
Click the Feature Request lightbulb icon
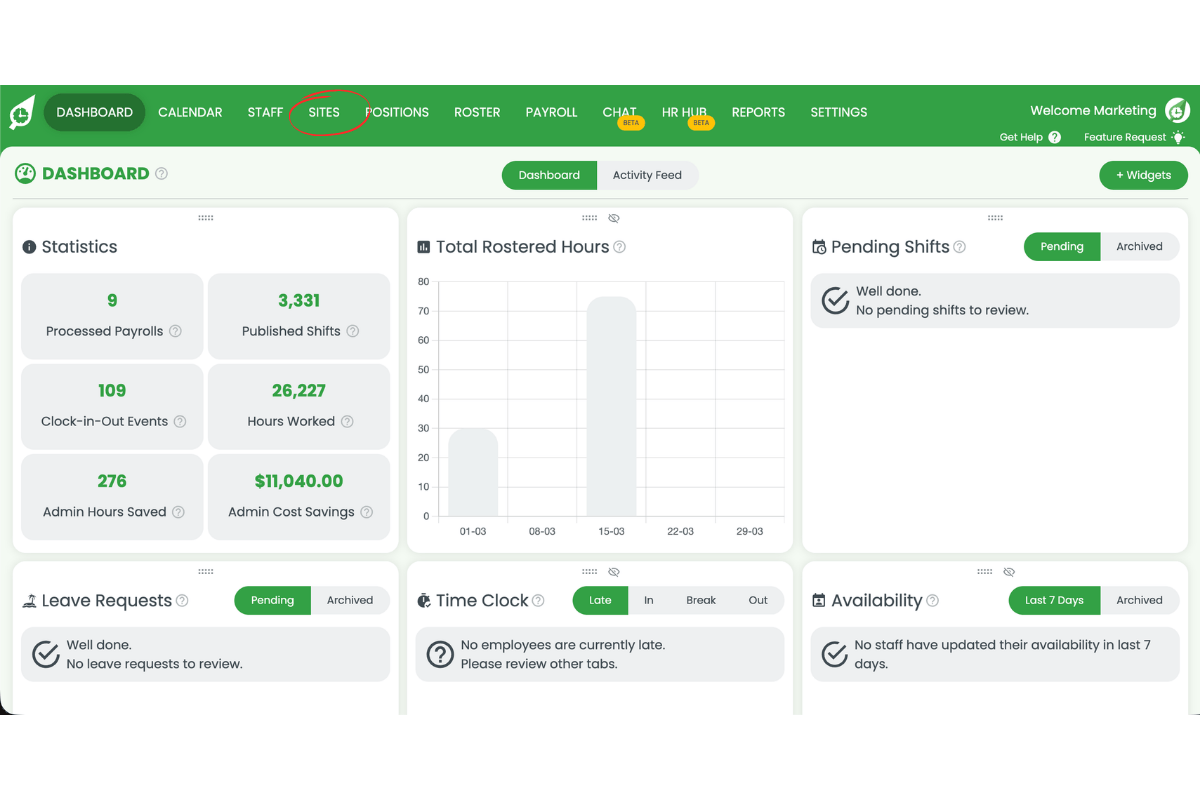tap(1178, 137)
